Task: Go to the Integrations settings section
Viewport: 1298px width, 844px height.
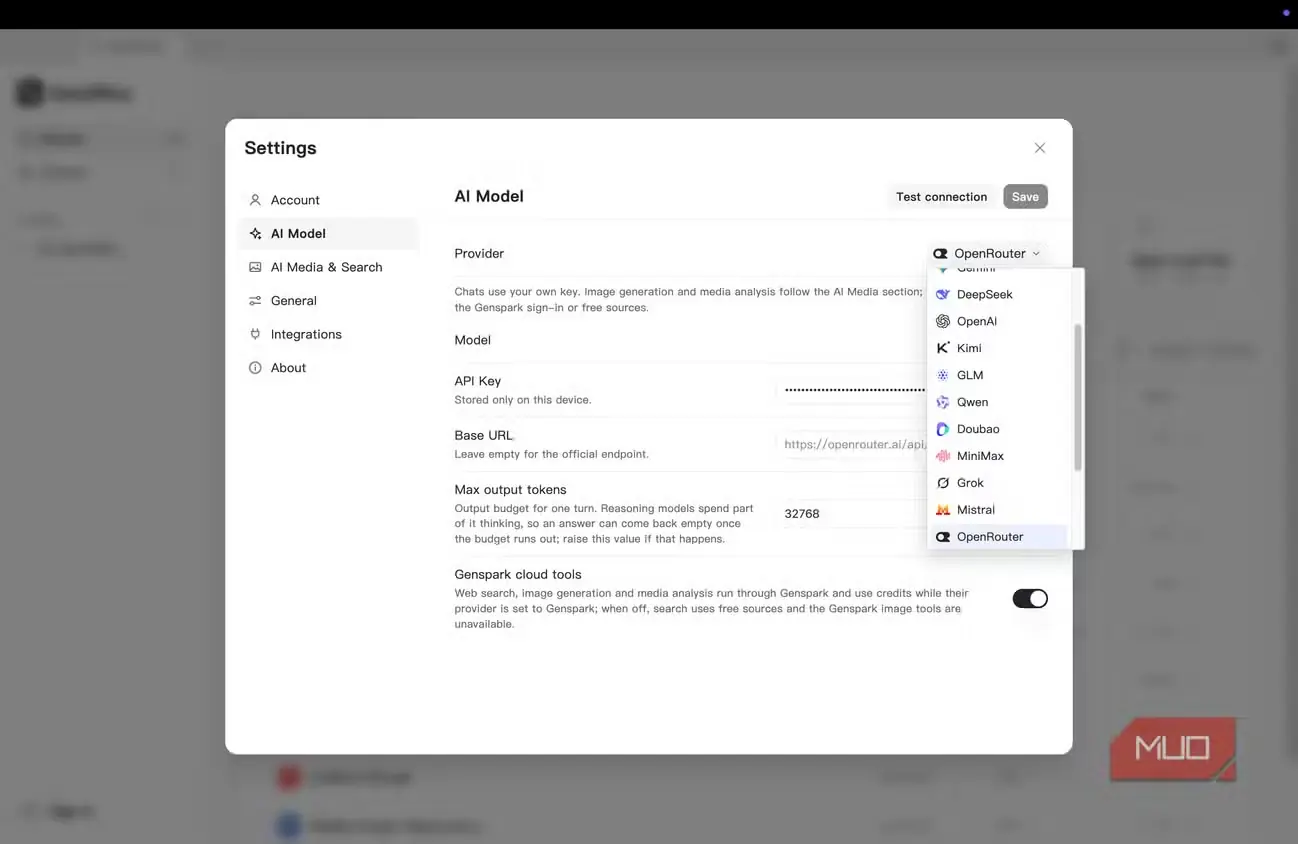Action: [x=329, y=334]
